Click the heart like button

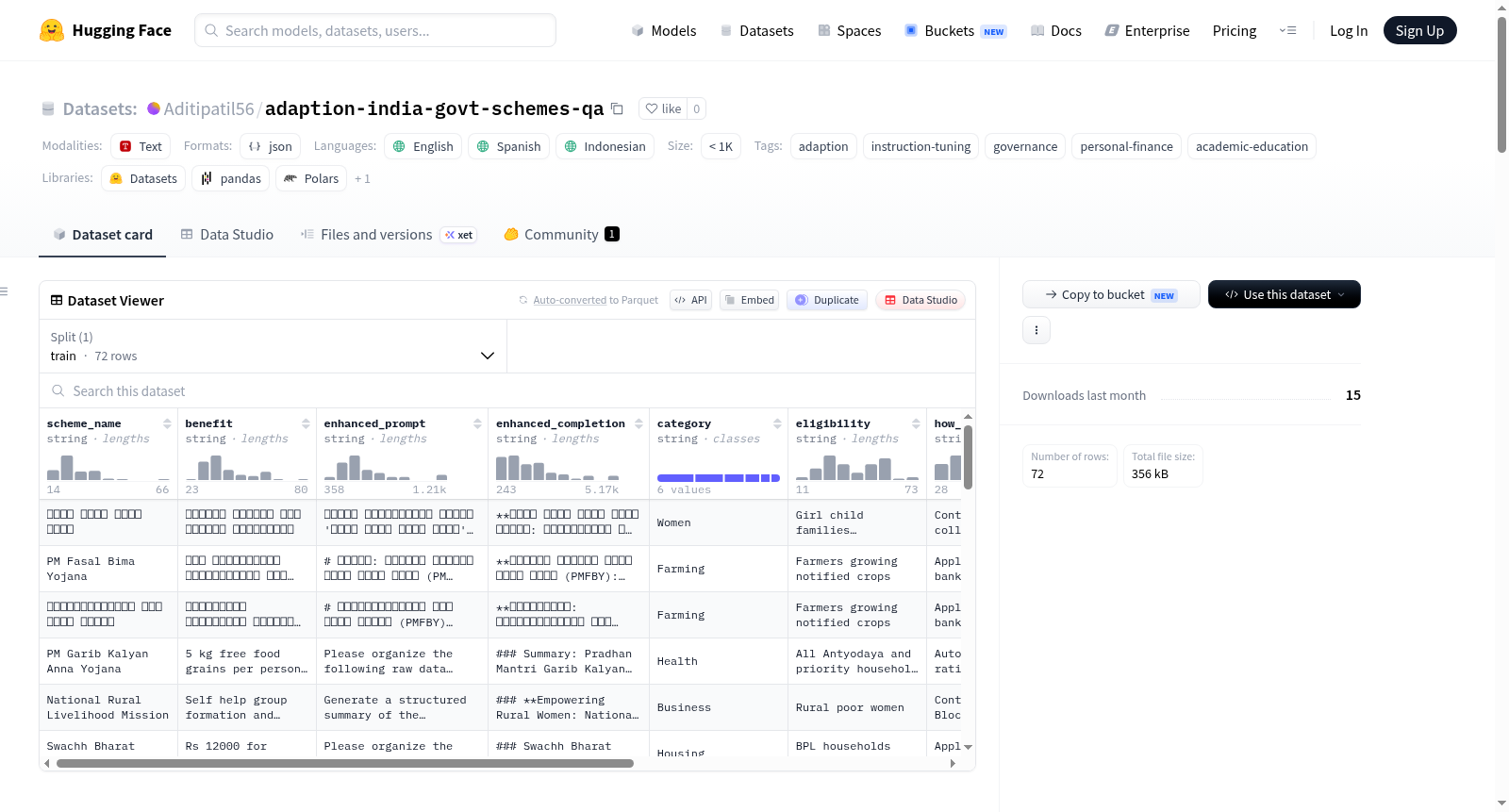click(x=663, y=108)
